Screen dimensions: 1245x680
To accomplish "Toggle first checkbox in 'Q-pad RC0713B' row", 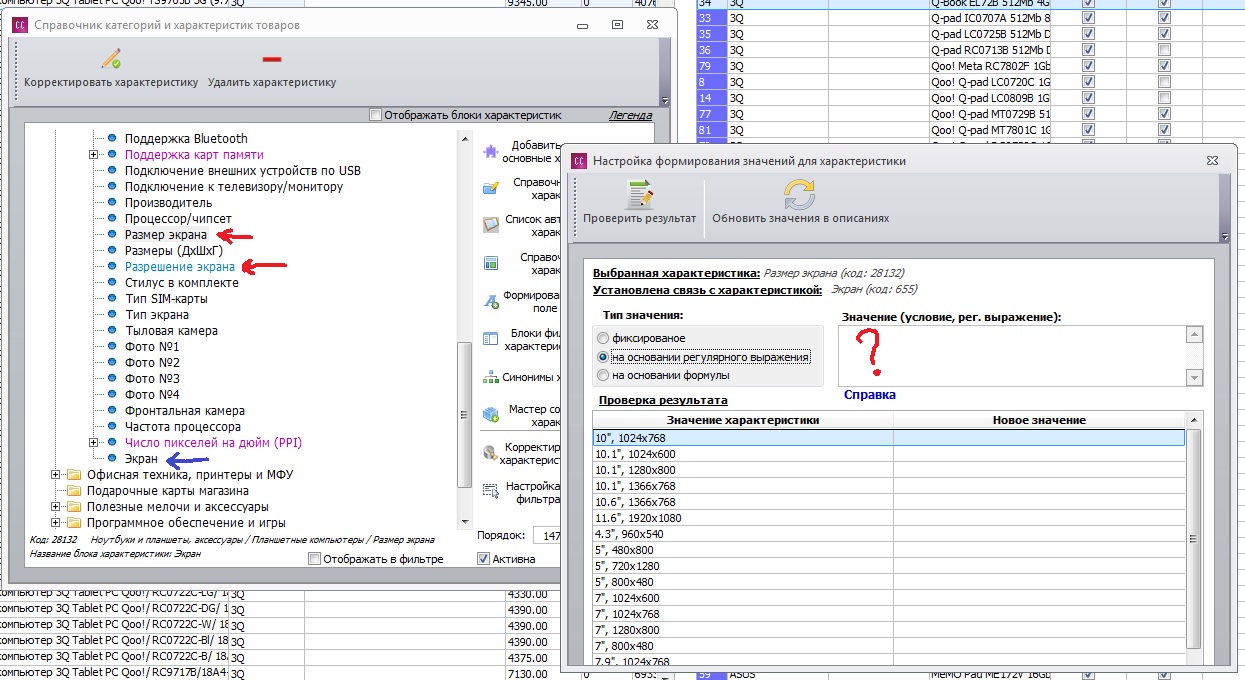I will coord(1088,50).
